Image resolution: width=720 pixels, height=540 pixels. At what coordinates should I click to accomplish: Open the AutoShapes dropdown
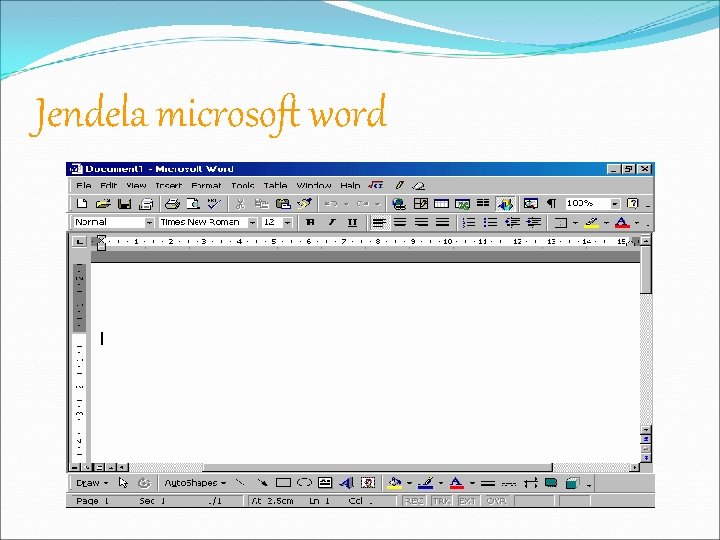pyautogui.click(x=195, y=483)
